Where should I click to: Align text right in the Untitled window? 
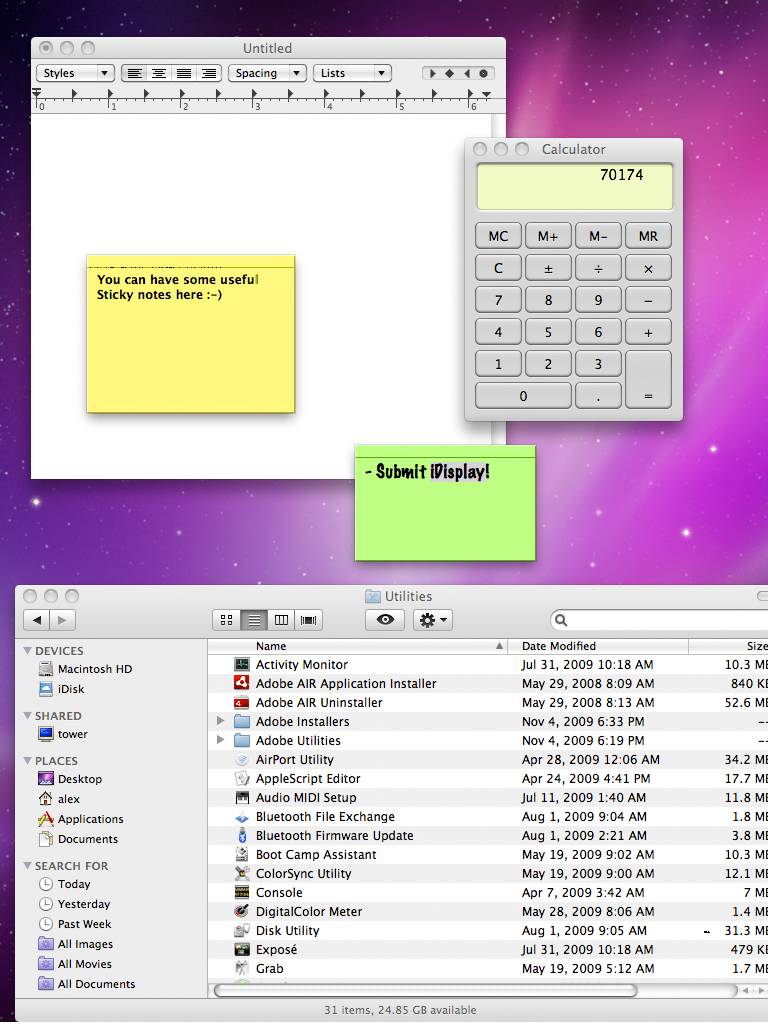coord(209,73)
